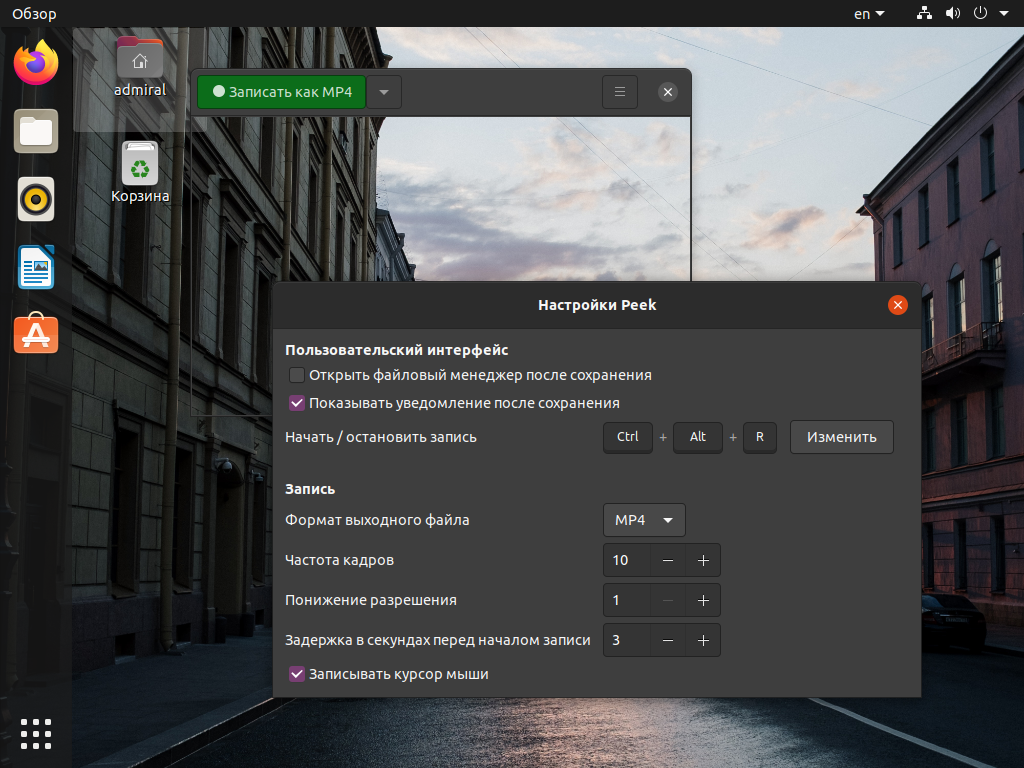
Task: Open Rhythmbox music player in the dock
Action: (x=36, y=199)
